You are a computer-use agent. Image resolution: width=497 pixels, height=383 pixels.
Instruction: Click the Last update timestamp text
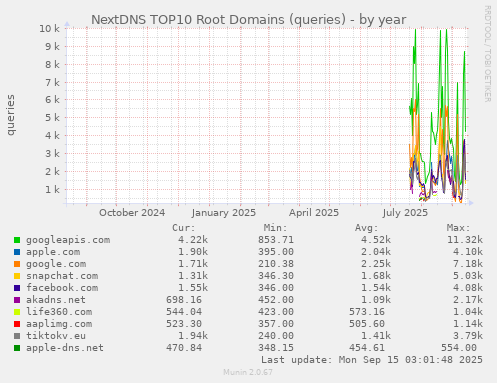click(x=372, y=360)
